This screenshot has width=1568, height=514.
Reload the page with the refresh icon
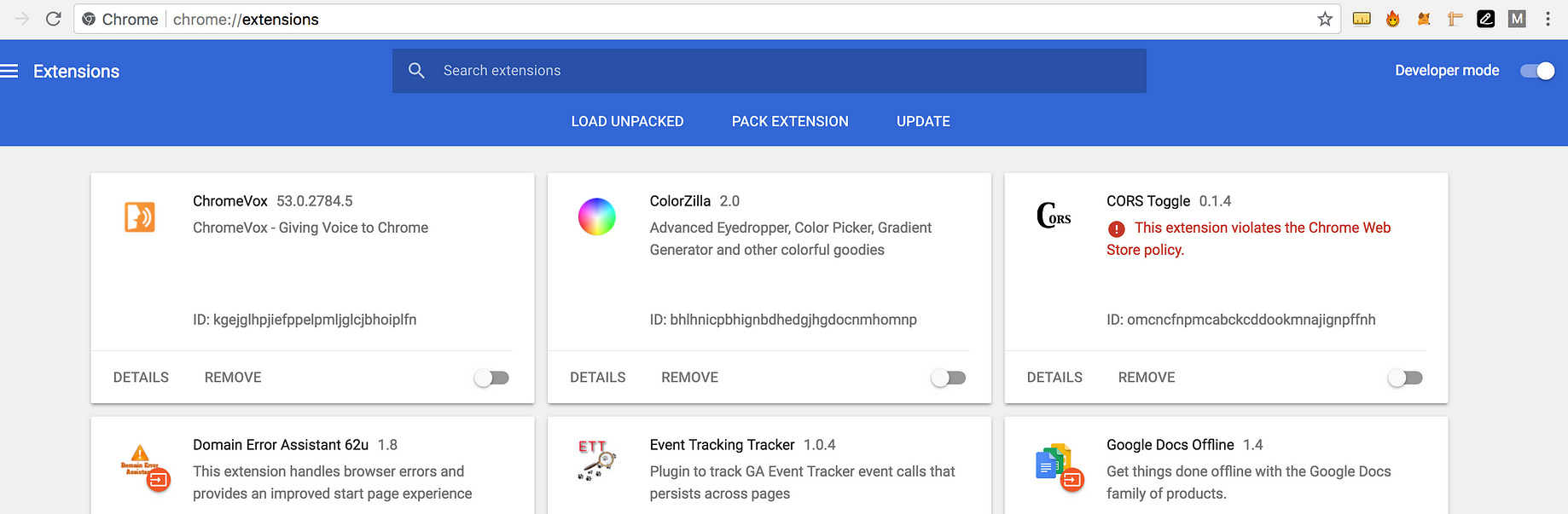54,19
